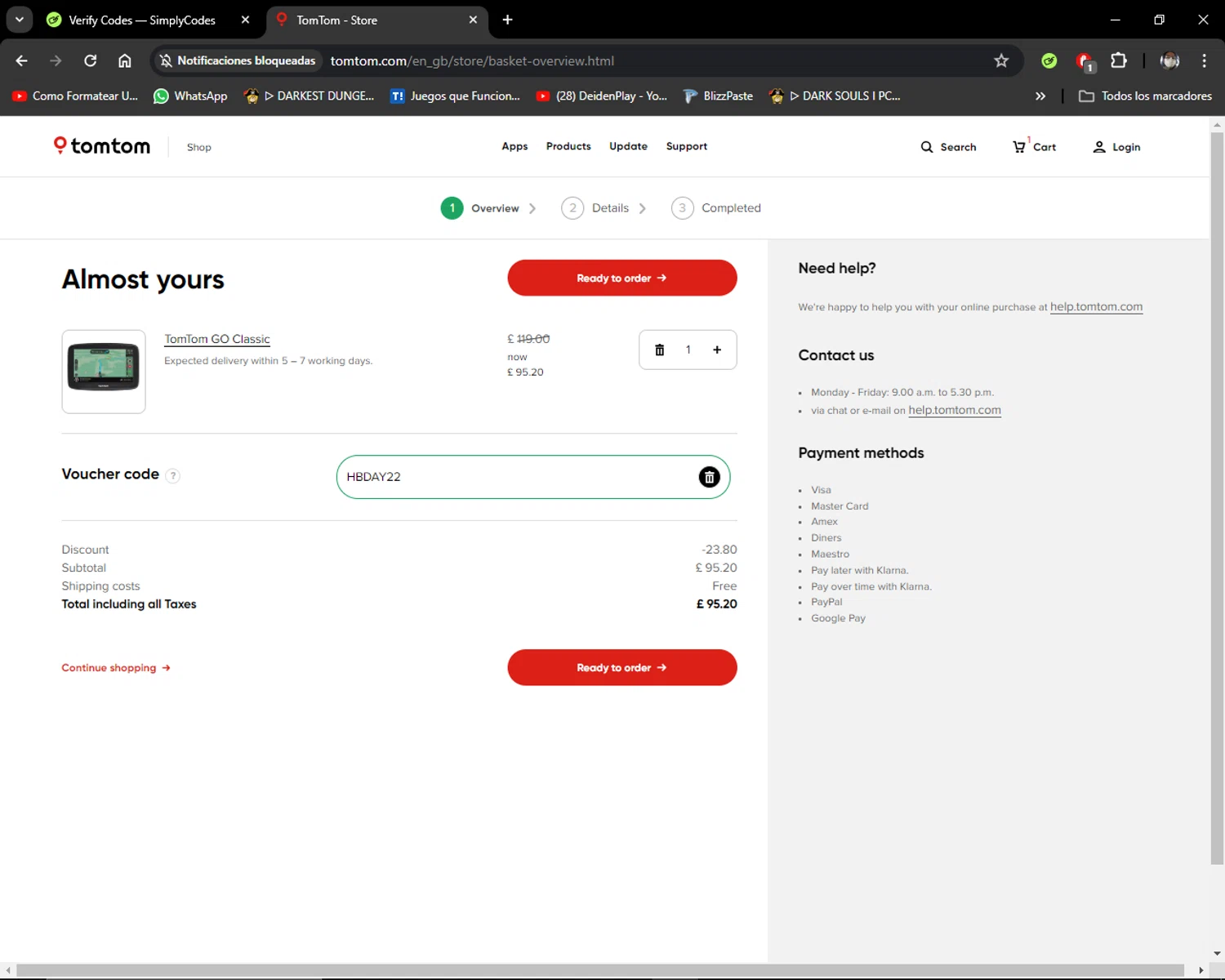Open the Extensions puzzle menu
The image size is (1225, 980).
(1119, 60)
